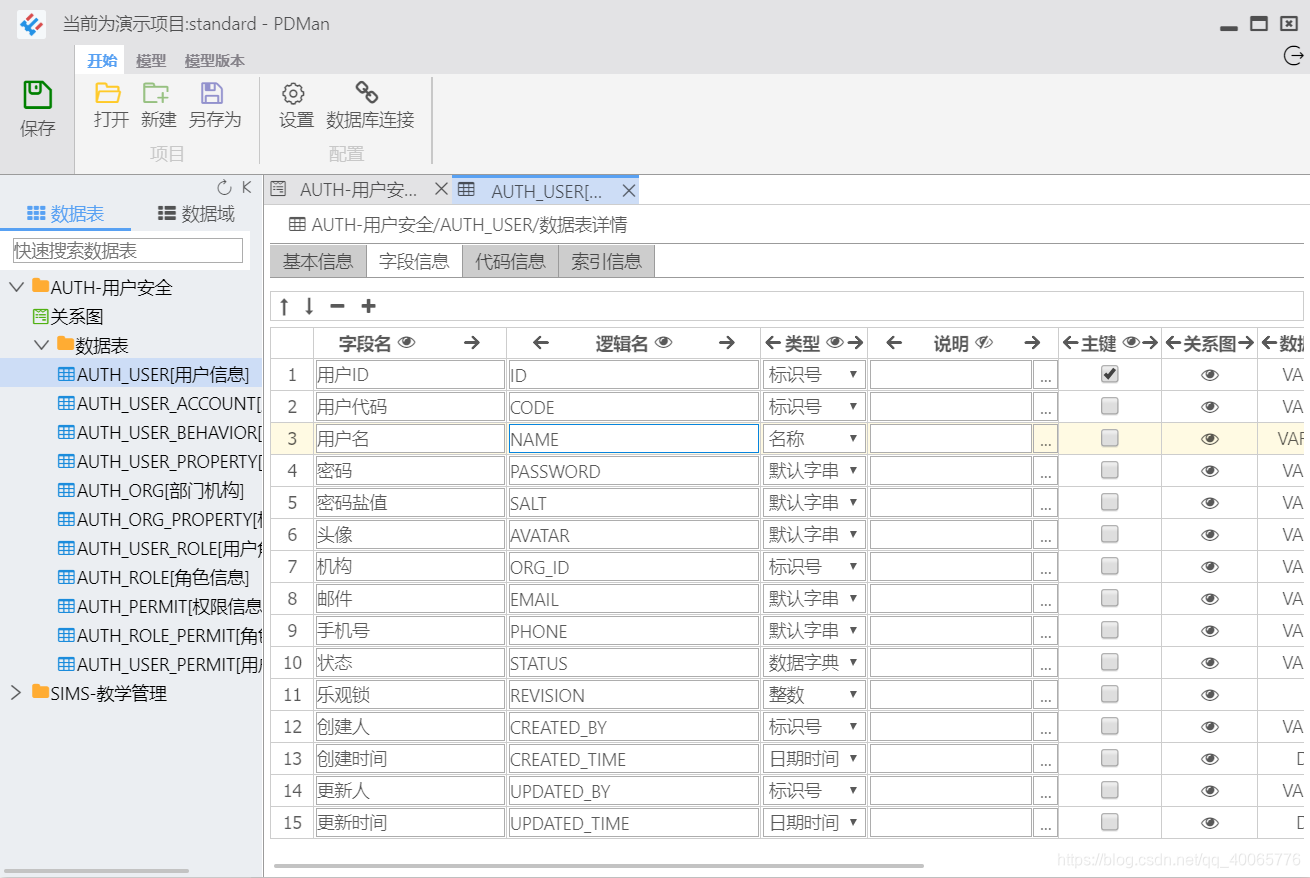
Task: Open the 基本信息 tab
Action: (x=318, y=262)
